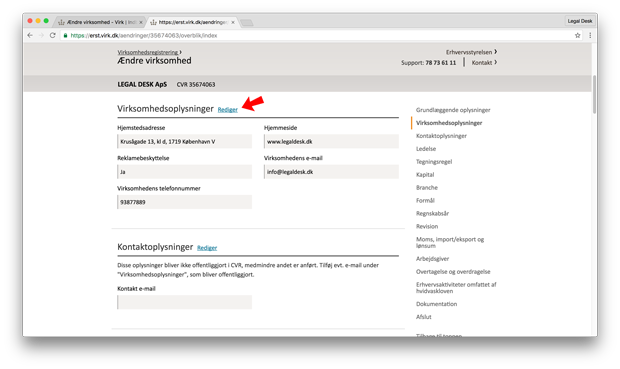
Task: Open Branche in sidebar navigation
Action: (427, 187)
